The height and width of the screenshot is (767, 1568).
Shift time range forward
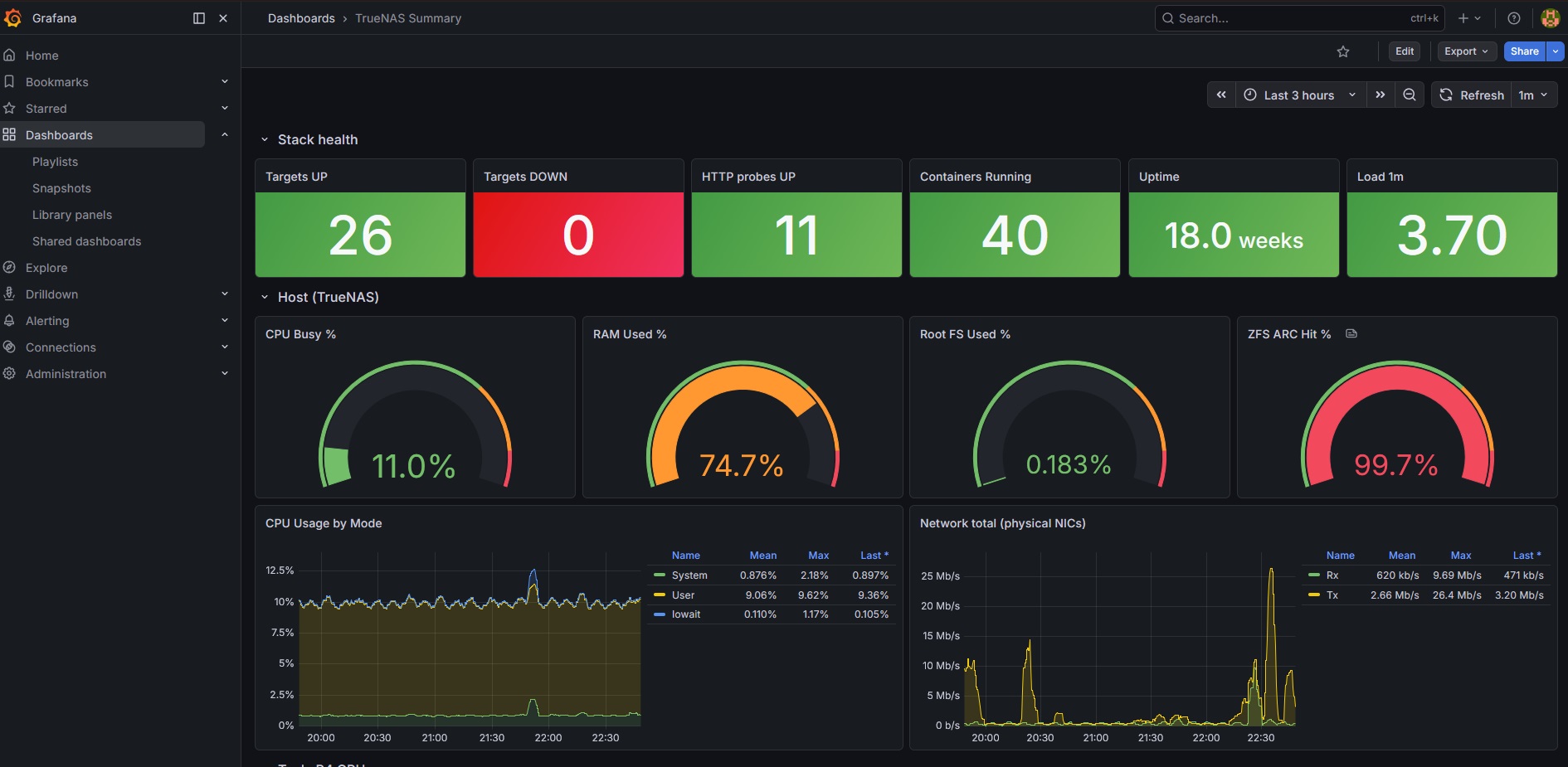1381,95
